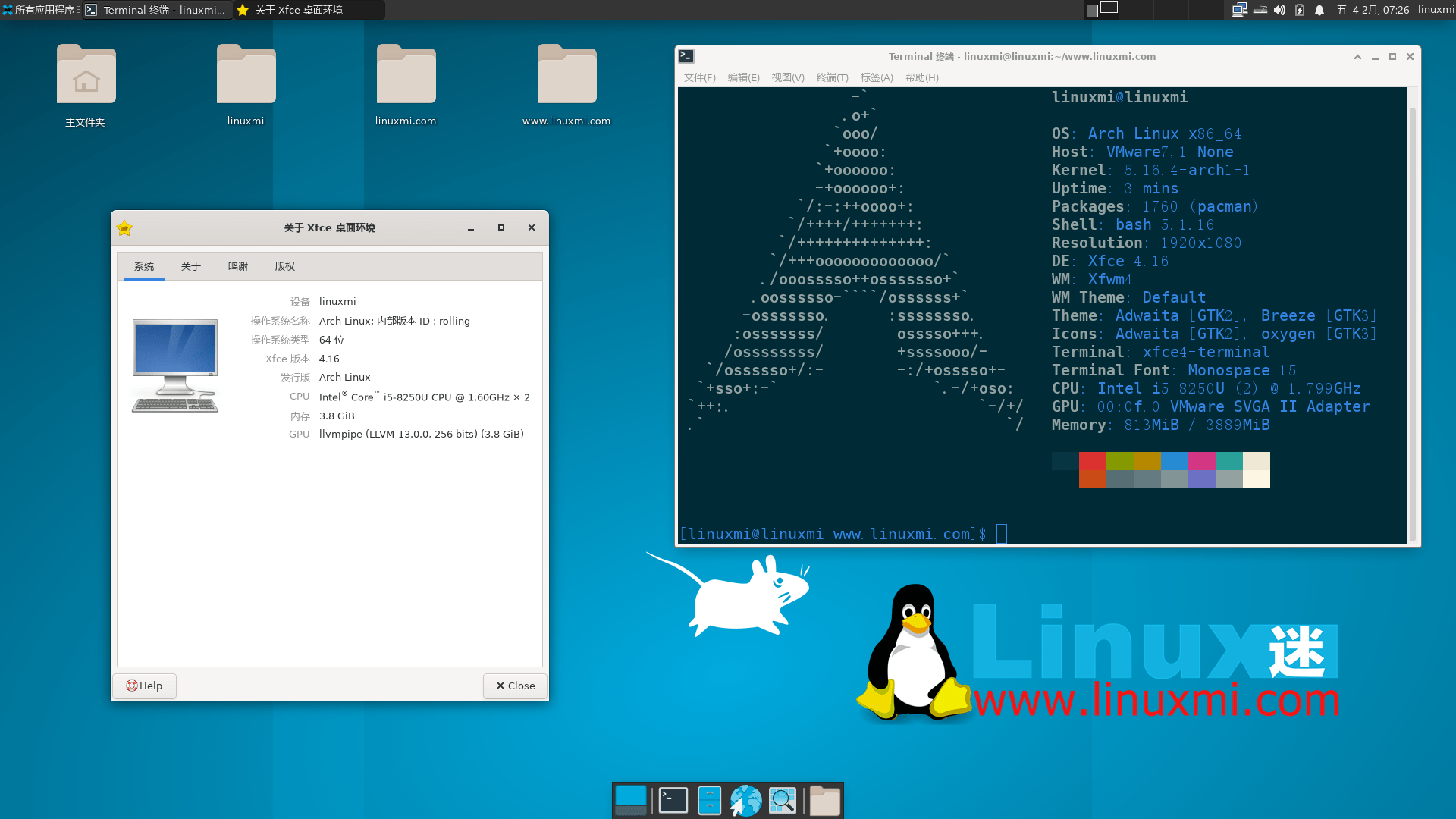Open the terminal emulator from the dock
This screenshot has height=819, width=1456.
click(x=673, y=800)
